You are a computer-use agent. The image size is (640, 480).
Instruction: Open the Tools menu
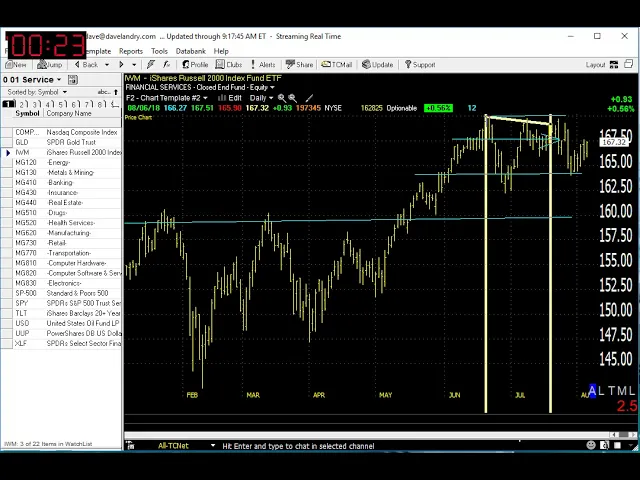pyautogui.click(x=159, y=51)
